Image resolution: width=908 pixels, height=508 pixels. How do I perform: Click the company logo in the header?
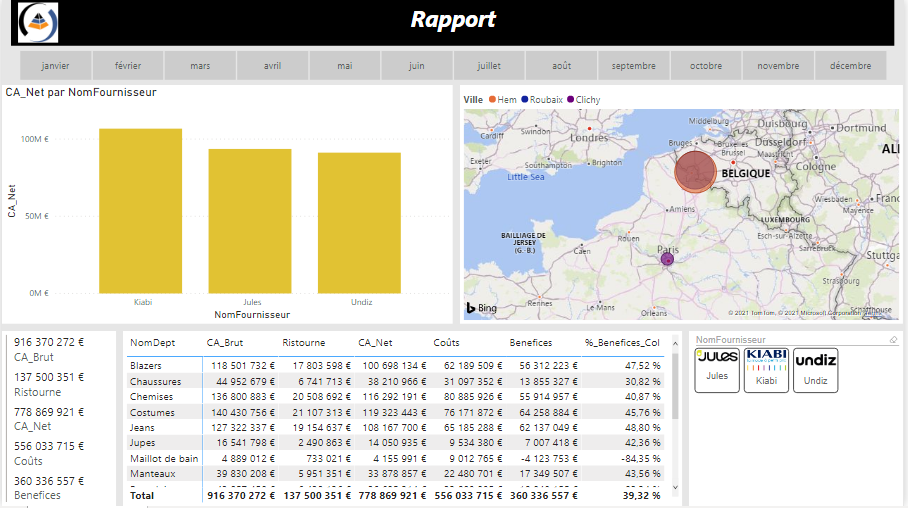click(38, 22)
